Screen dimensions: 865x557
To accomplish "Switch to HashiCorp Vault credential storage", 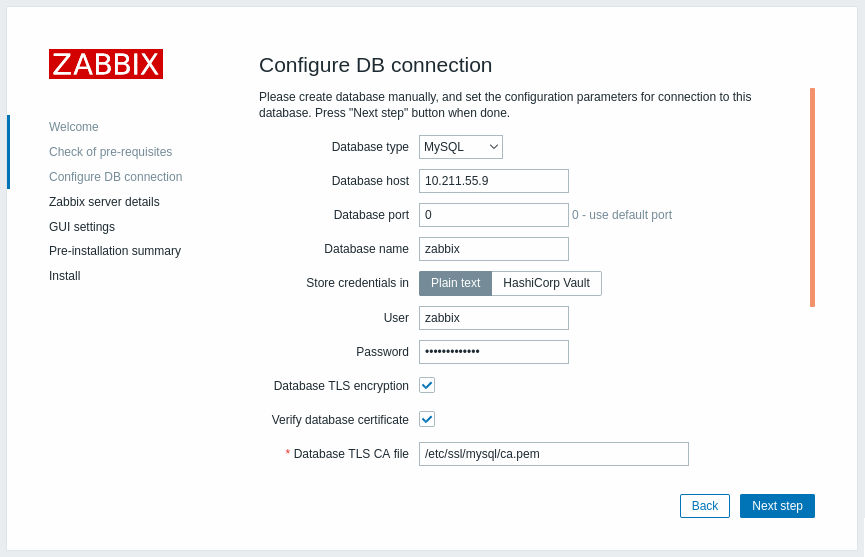I will 546,283.
